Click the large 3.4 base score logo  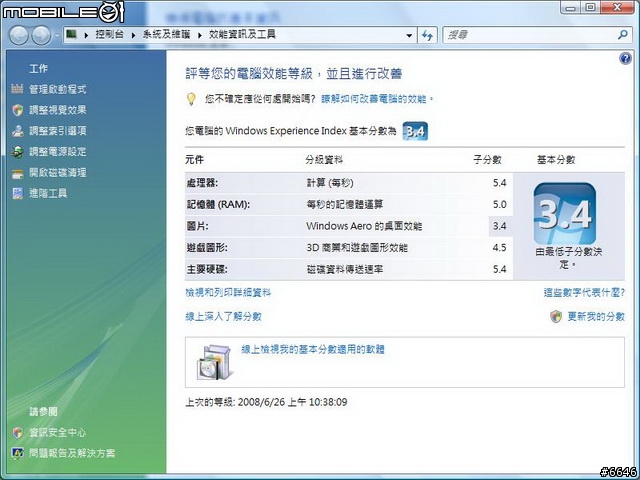565,213
